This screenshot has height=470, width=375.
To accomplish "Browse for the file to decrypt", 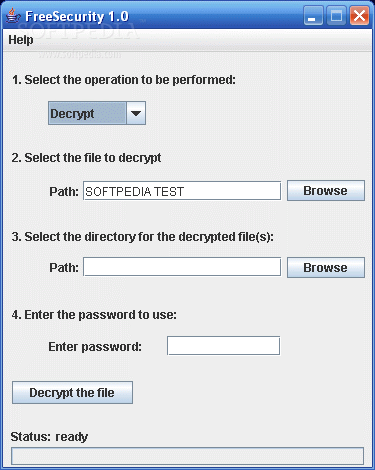I will 326,191.
